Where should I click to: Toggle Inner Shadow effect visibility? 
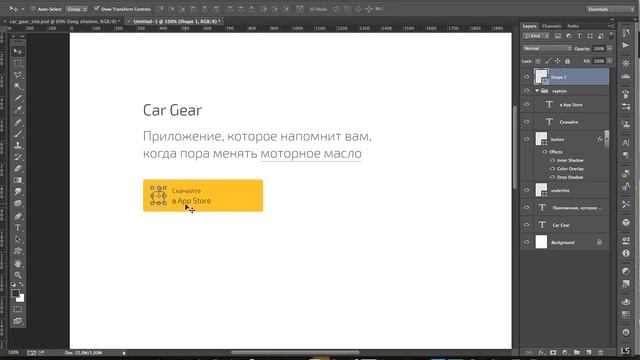(552, 160)
